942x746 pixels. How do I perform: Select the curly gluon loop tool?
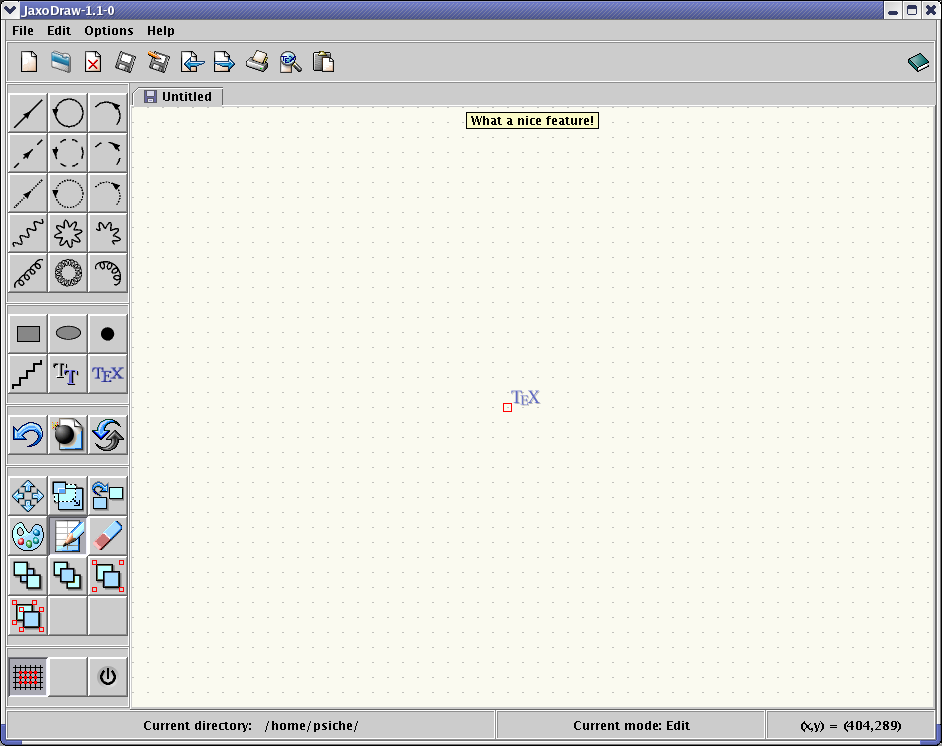point(68,273)
